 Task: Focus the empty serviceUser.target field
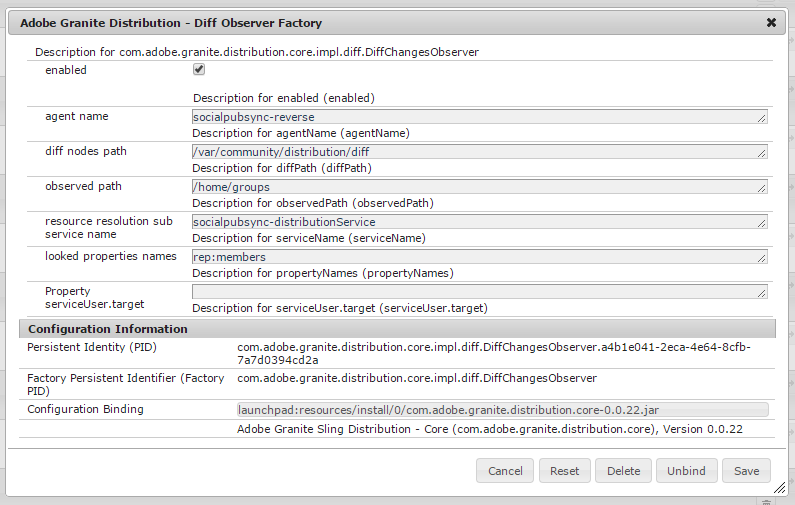[480, 292]
